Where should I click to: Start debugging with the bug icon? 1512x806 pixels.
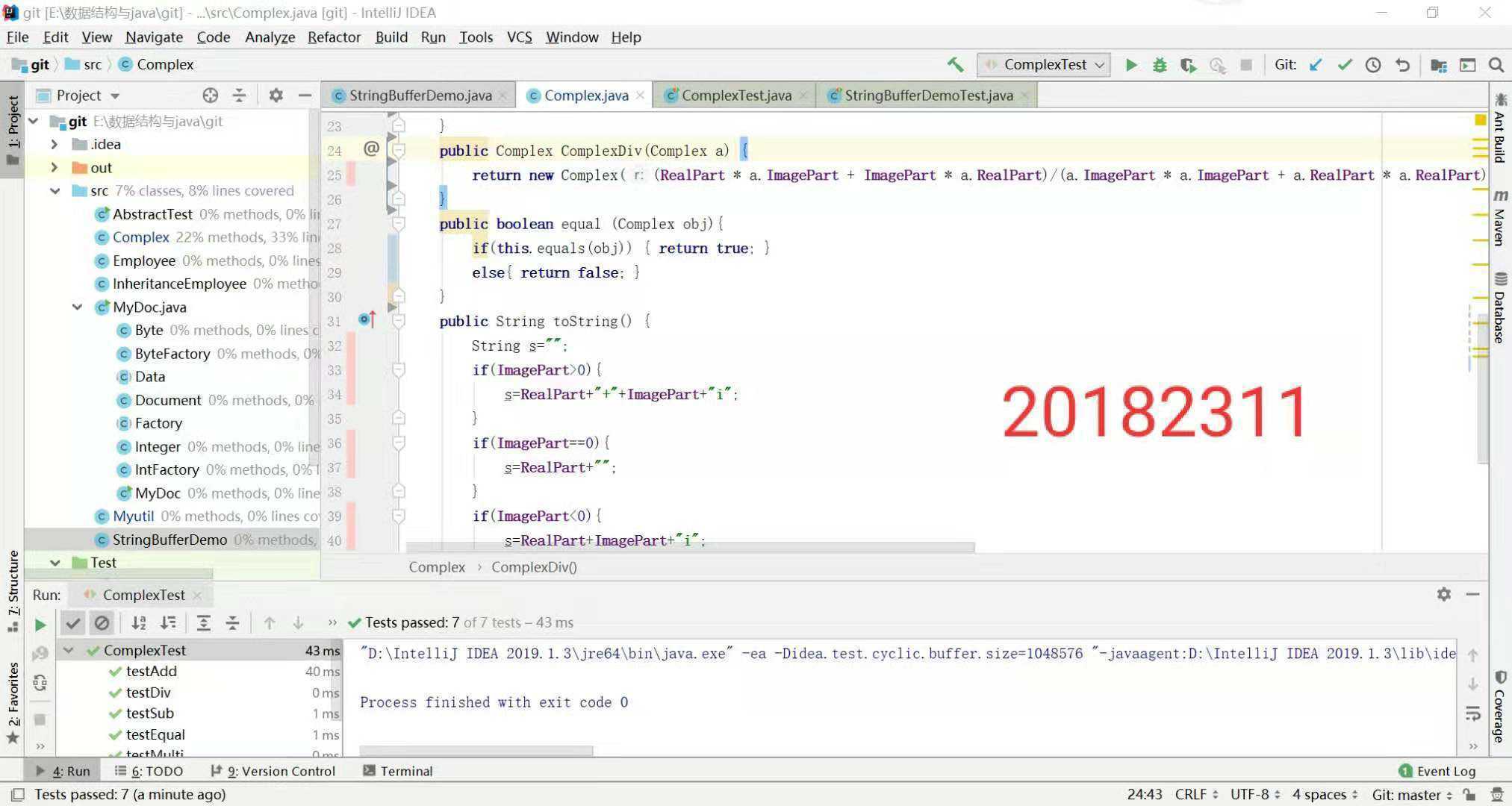1160,65
